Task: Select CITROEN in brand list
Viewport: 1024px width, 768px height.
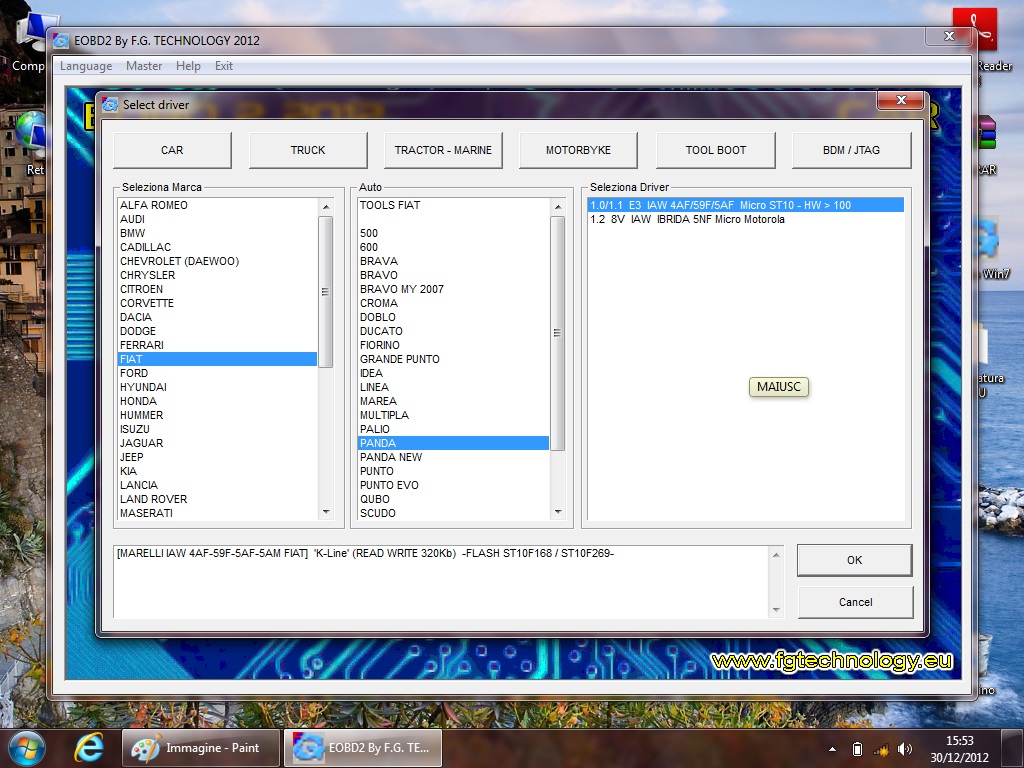Action: coord(217,289)
